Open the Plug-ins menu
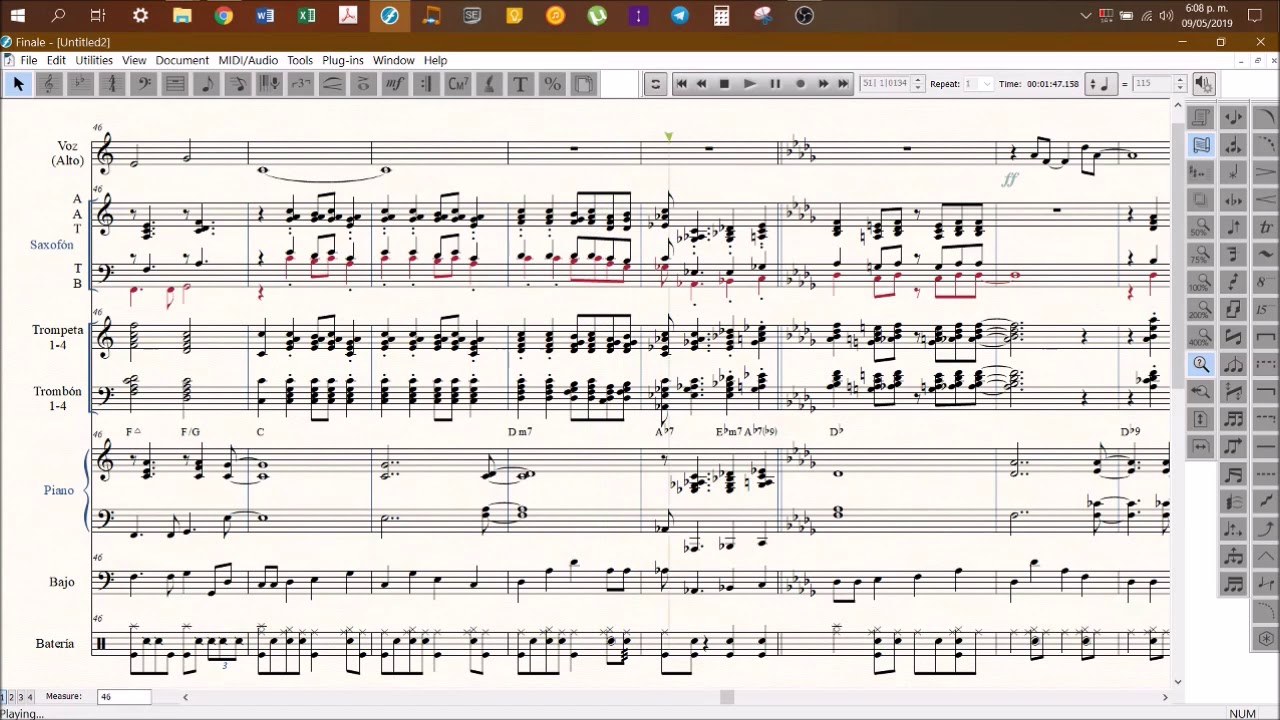 coord(343,60)
